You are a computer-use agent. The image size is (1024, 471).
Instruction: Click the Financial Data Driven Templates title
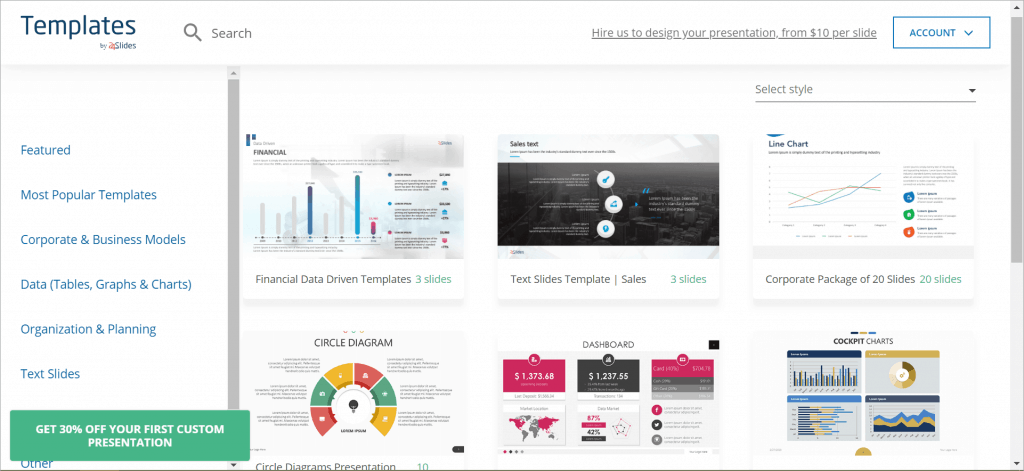(333, 279)
